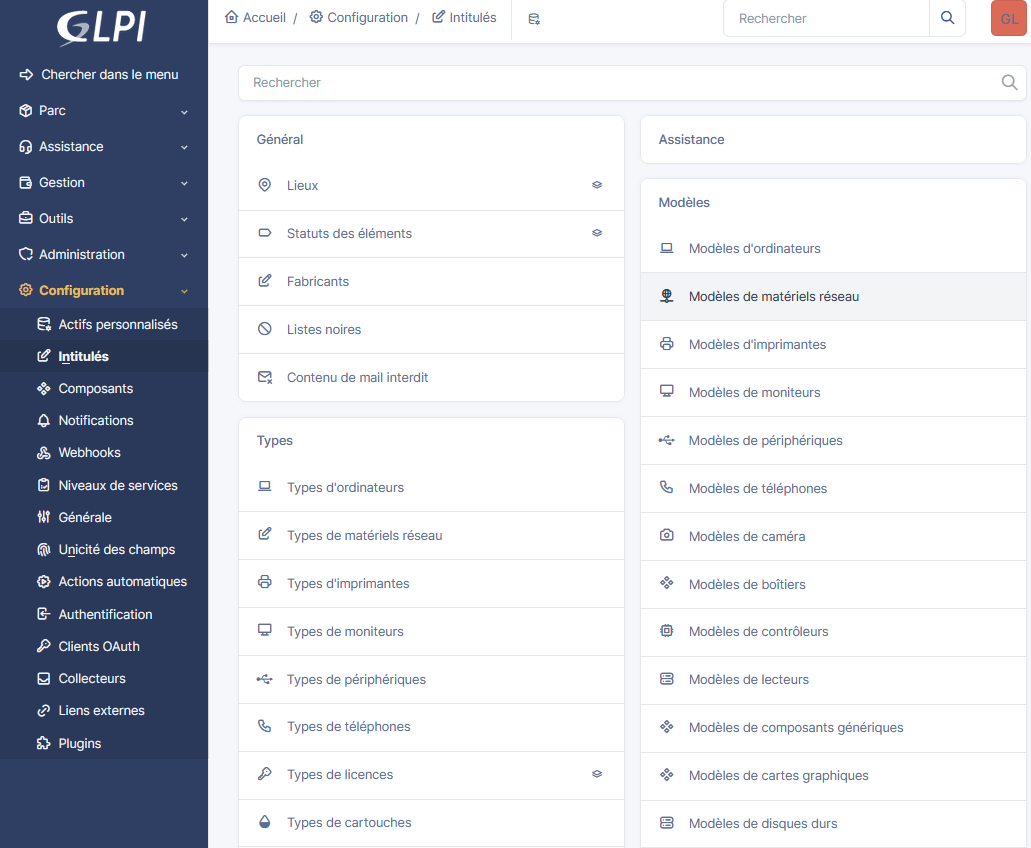1031x848 pixels.
Task: Open Modèles de téléphones
Action: [833, 488]
